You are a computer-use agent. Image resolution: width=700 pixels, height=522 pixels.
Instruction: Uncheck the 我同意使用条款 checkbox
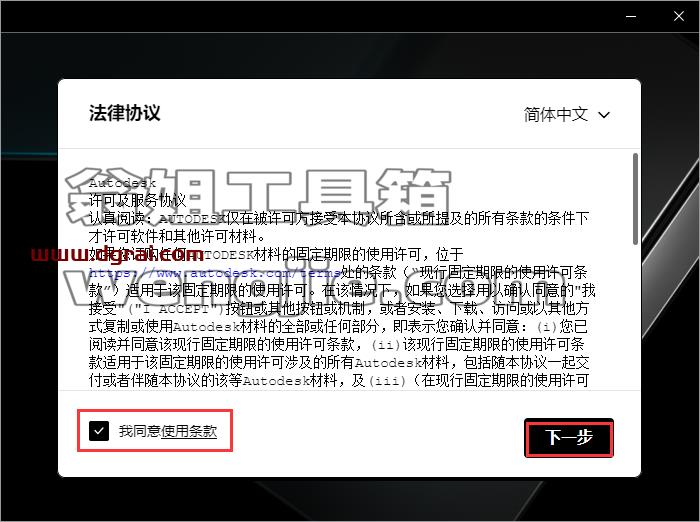tap(99, 431)
